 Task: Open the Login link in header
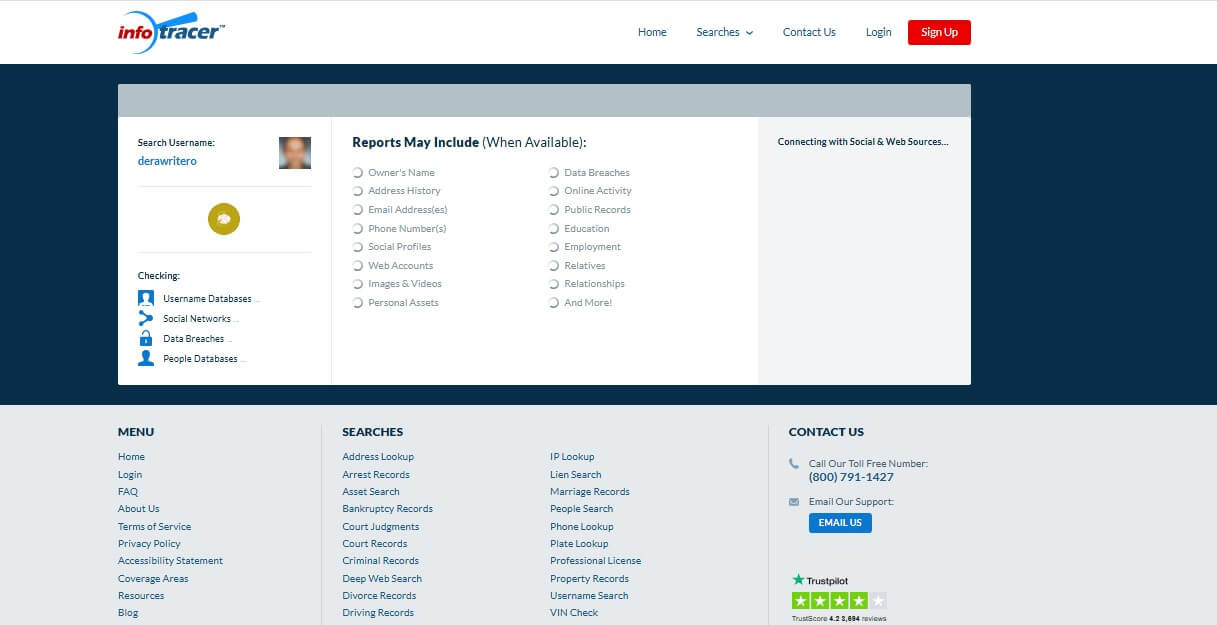[878, 32]
